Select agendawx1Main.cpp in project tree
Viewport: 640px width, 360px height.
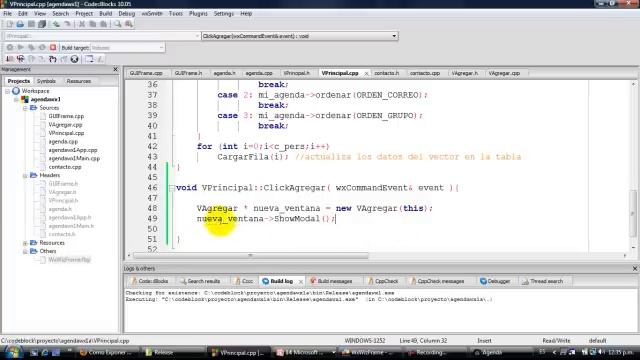pos(74,158)
